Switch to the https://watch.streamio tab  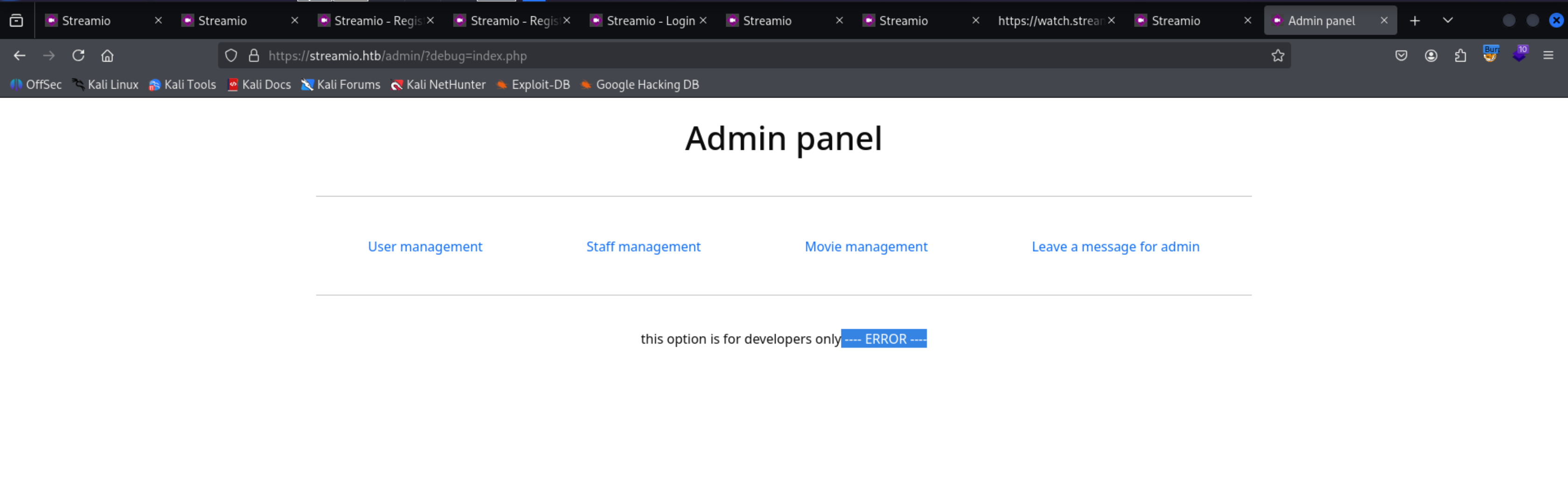tap(1050, 21)
